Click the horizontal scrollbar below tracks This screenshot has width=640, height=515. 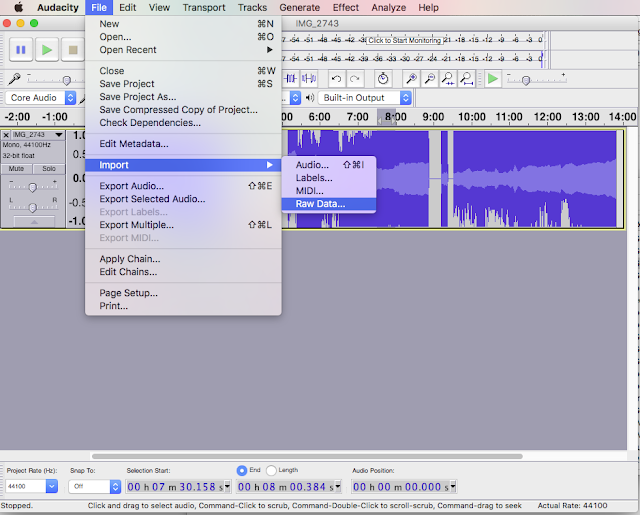[x=307, y=456]
